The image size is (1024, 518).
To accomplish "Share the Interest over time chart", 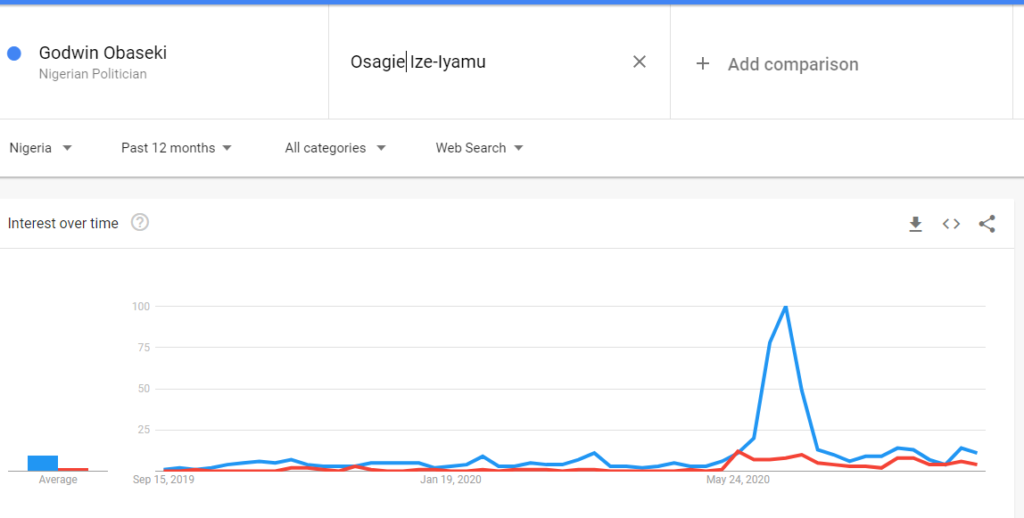I will coord(987,224).
